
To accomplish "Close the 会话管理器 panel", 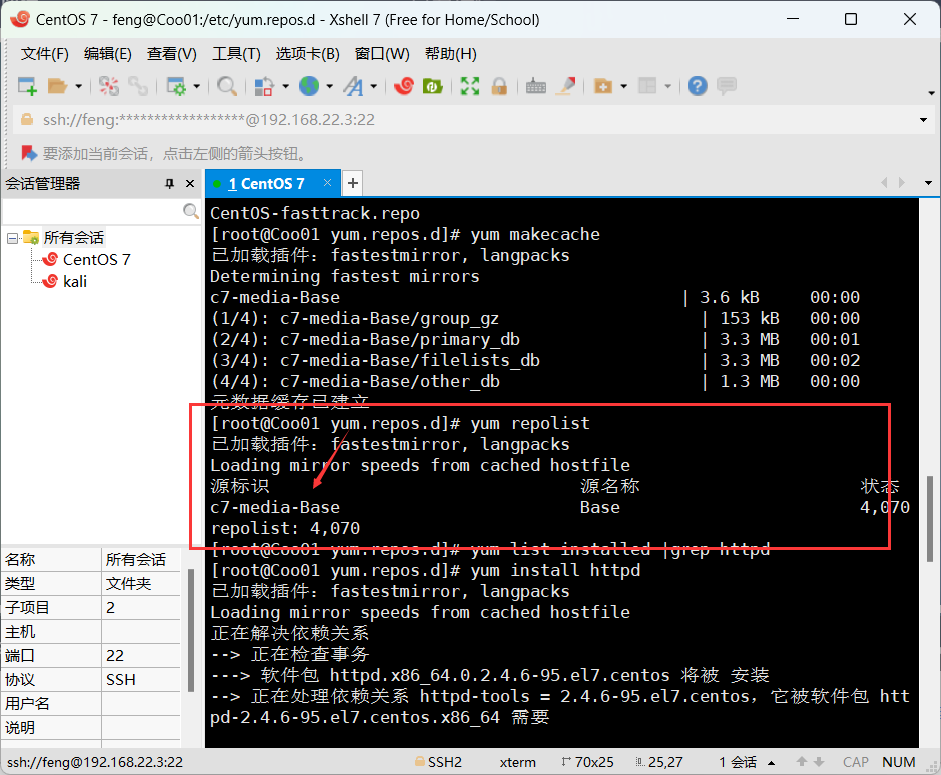I will [x=190, y=184].
